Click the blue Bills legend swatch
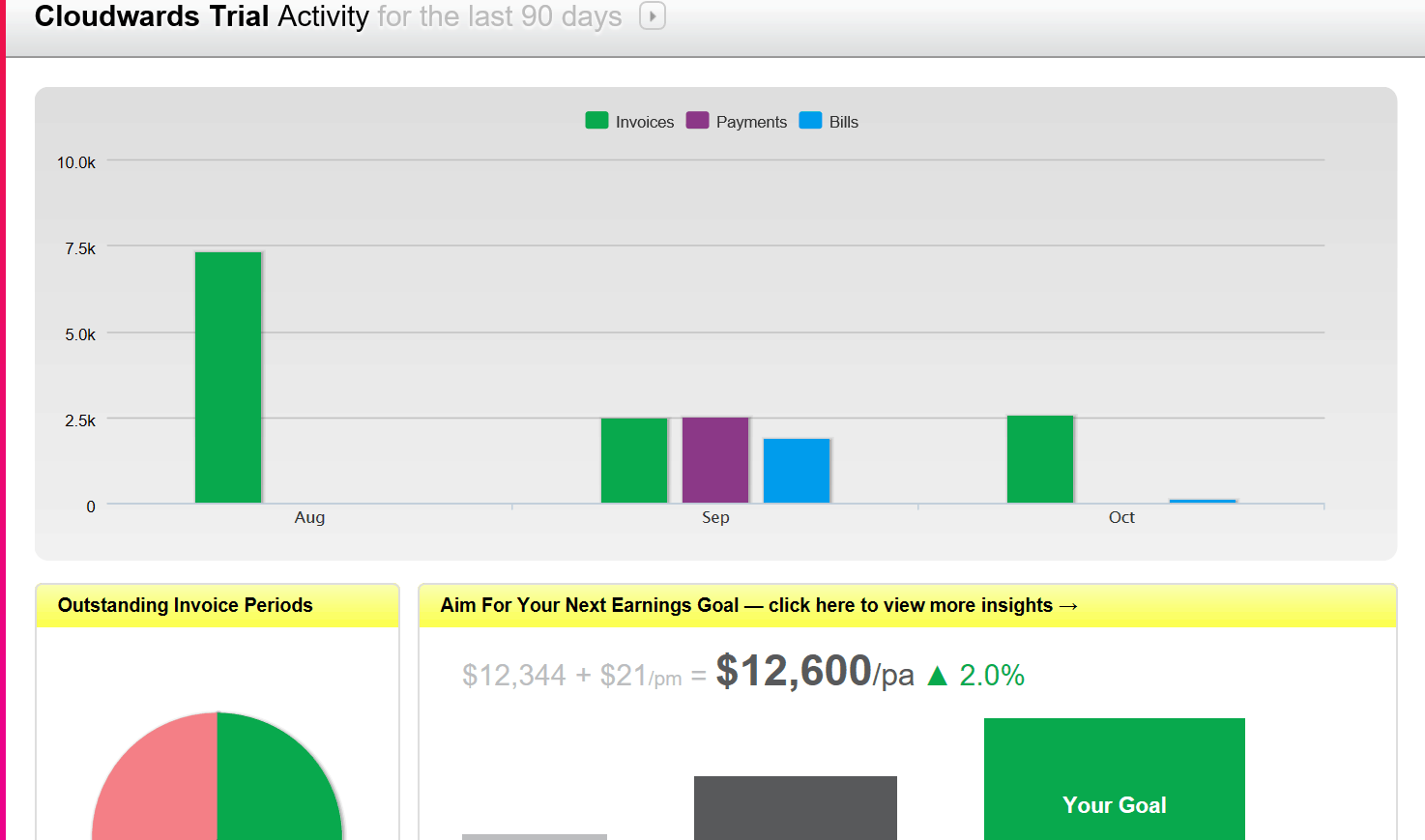Screen dimensions: 1425x840 810,120
